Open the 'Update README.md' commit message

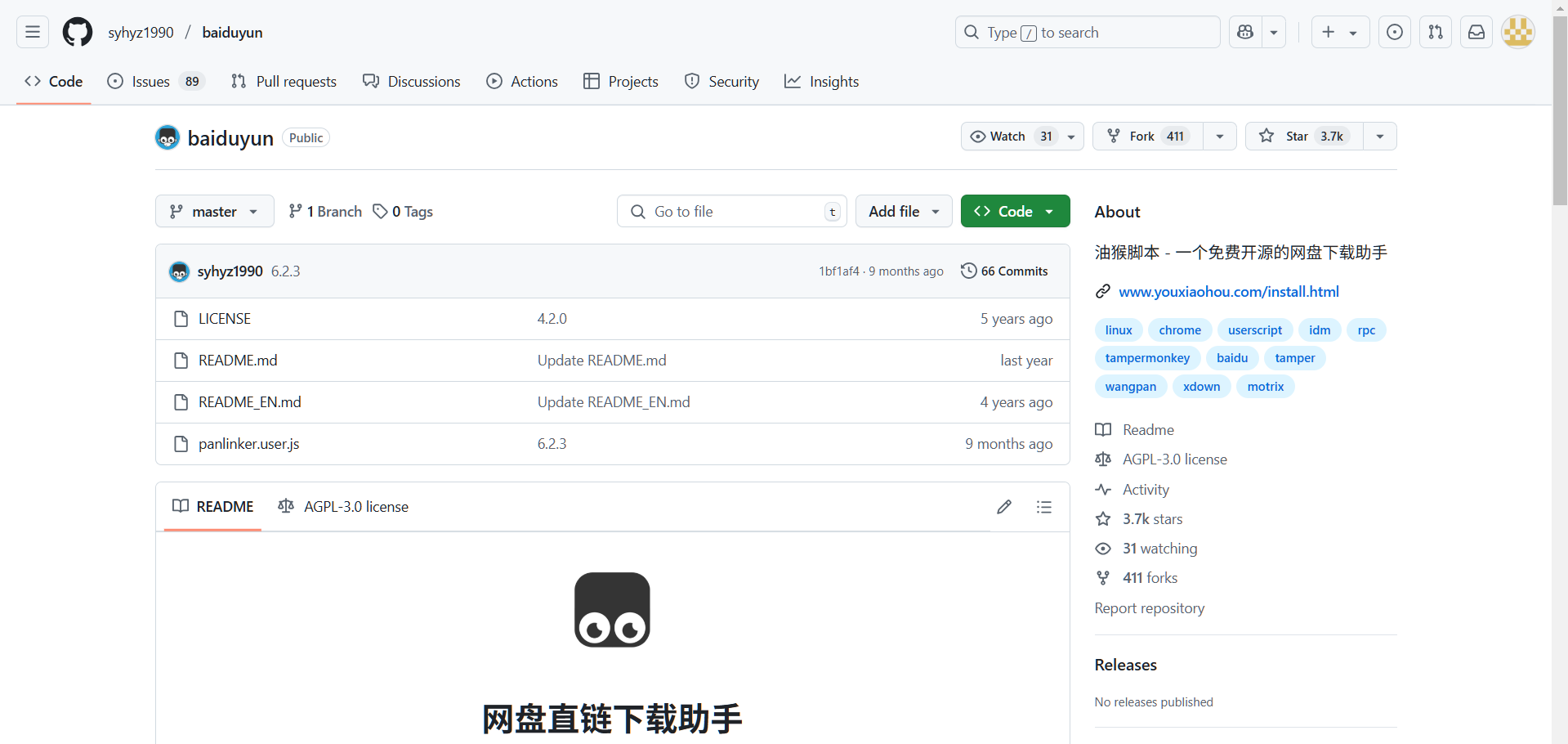(602, 361)
